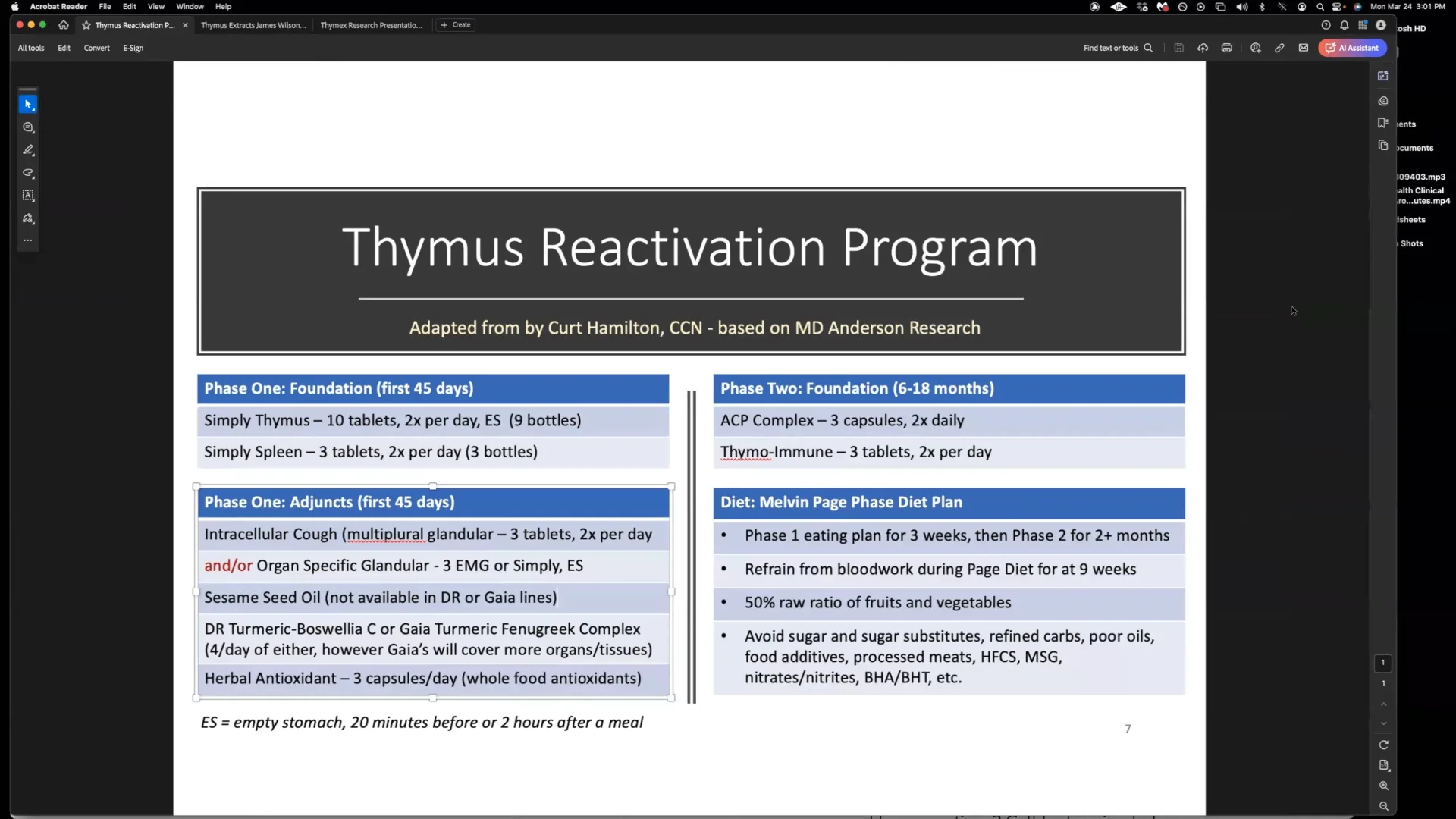Click the current page number field
The height and width of the screenshot is (819, 1456).
1383,662
